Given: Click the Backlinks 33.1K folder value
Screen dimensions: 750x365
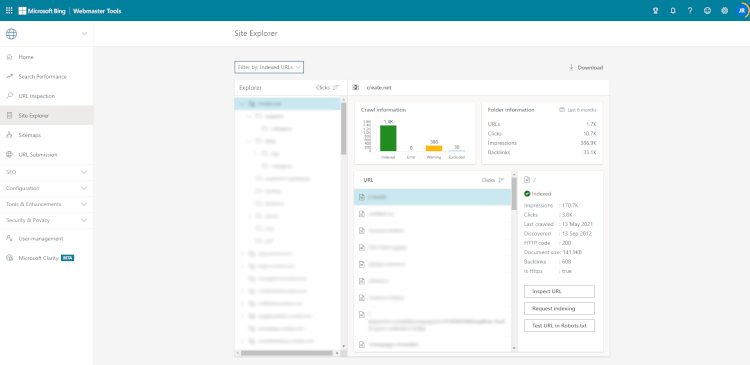Looking at the screenshot, I should pyautogui.click(x=590, y=152).
